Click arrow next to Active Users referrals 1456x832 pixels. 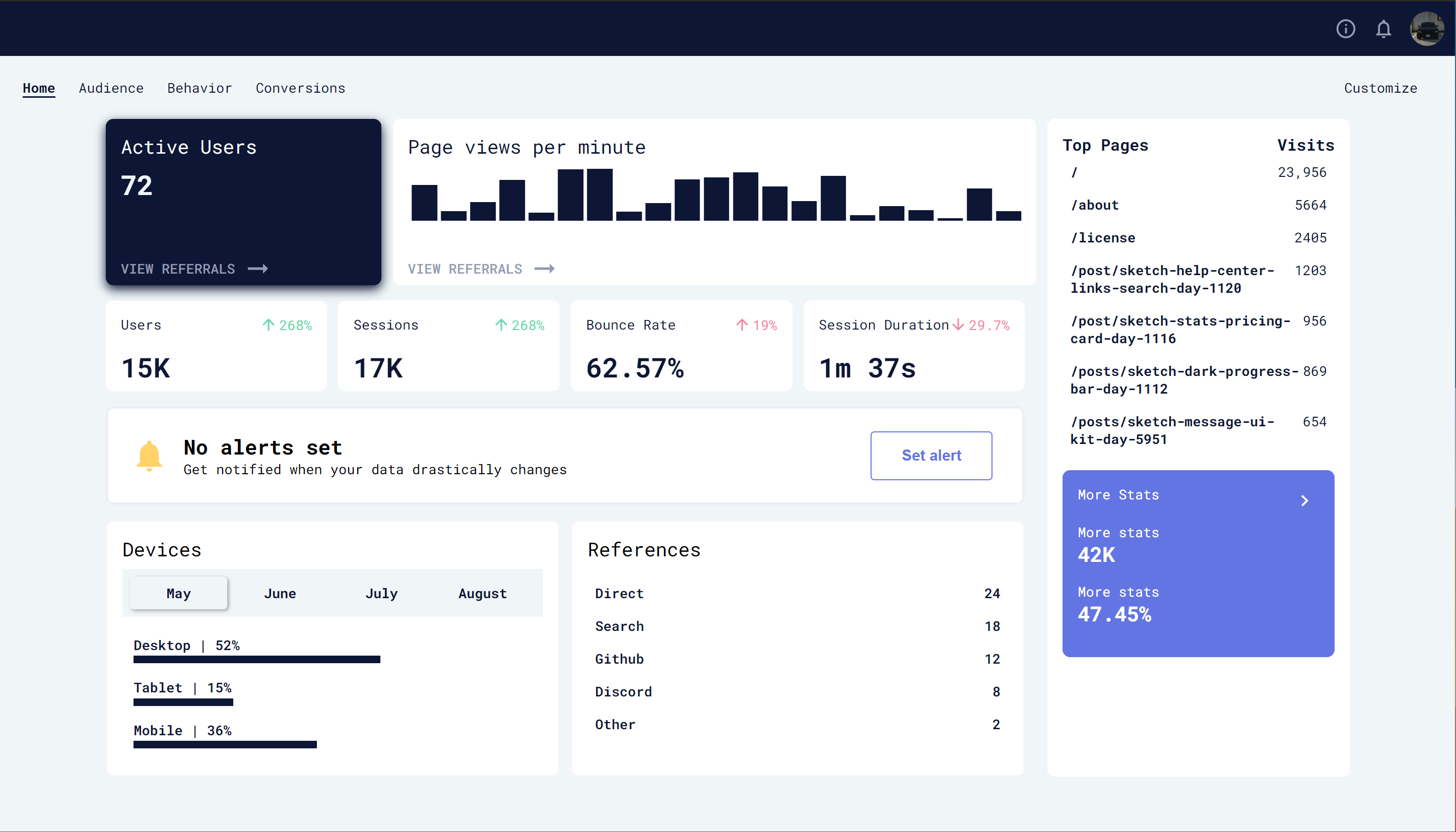click(258, 269)
